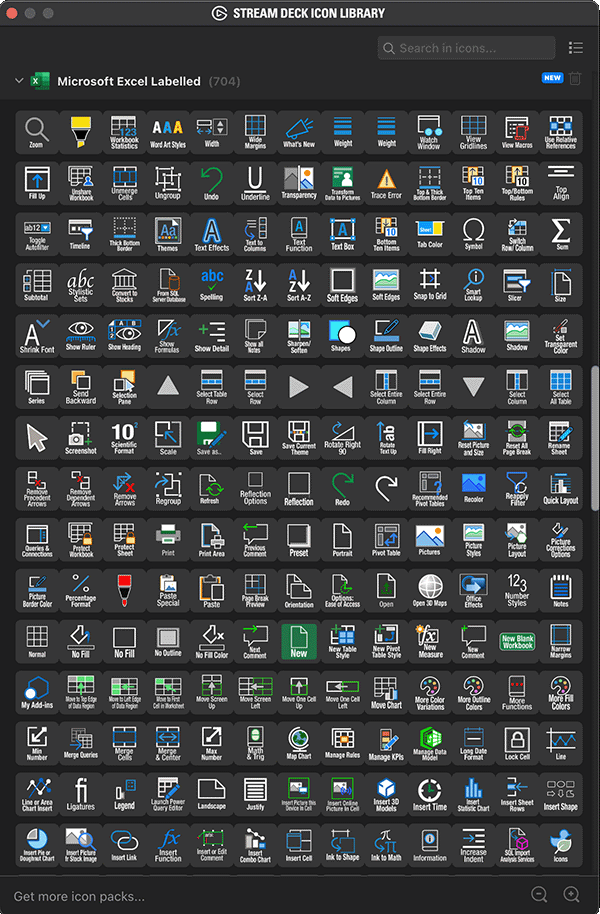Select the Zoom icon
Image resolution: width=600 pixels, height=914 pixels.
coord(37,132)
